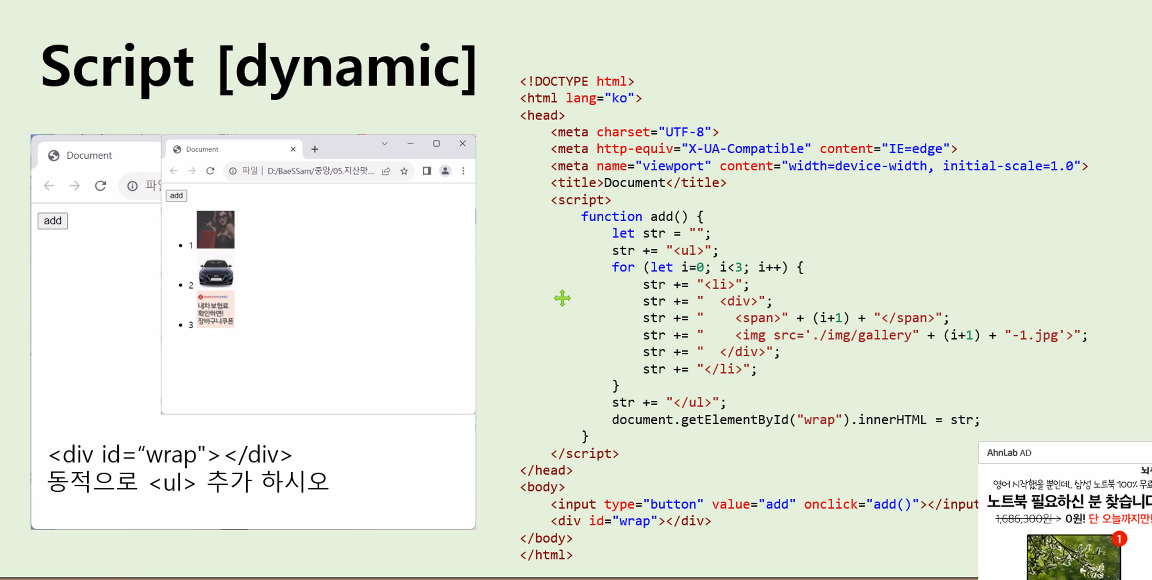The image size is (1152, 580).
Task: Click img src gallery code line
Action: 865,334
